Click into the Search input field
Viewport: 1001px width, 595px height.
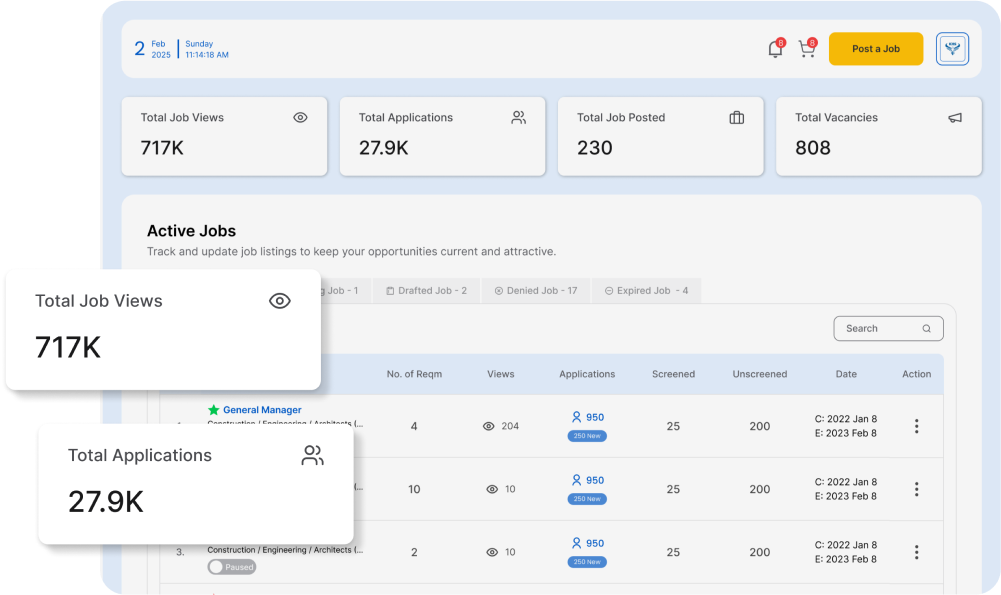point(875,328)
